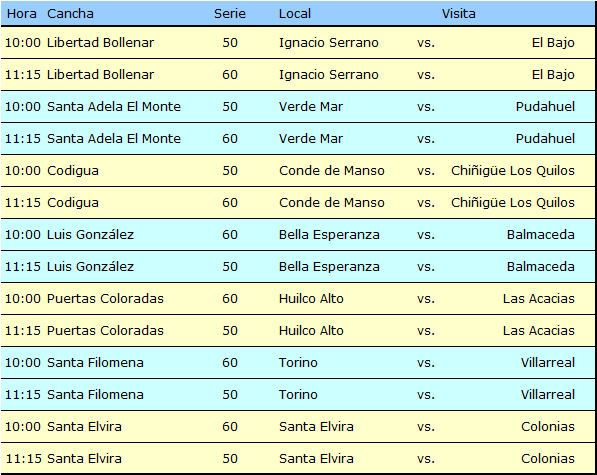Click Pudahuel in the 11:15 row
Screen dimensions: 597x475
pos(545,139)
